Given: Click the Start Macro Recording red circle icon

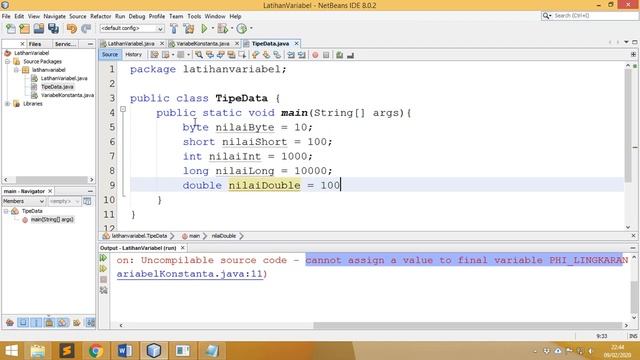Looking at the screenshot, I should click(x=315, y=55).
